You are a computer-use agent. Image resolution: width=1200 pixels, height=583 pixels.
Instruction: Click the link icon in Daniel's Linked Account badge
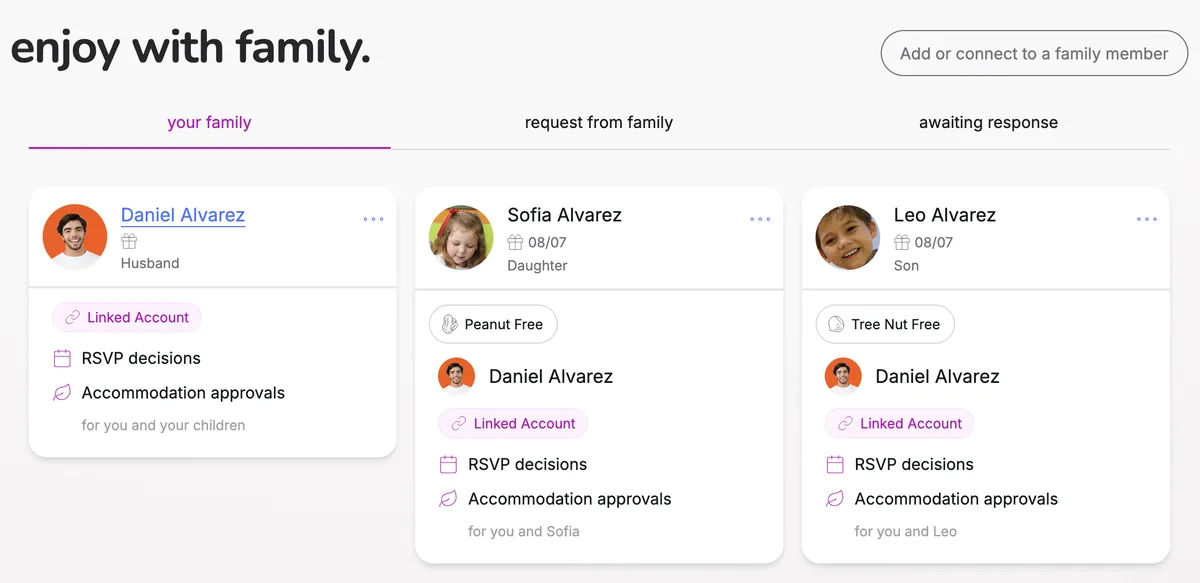click(72, 318)
